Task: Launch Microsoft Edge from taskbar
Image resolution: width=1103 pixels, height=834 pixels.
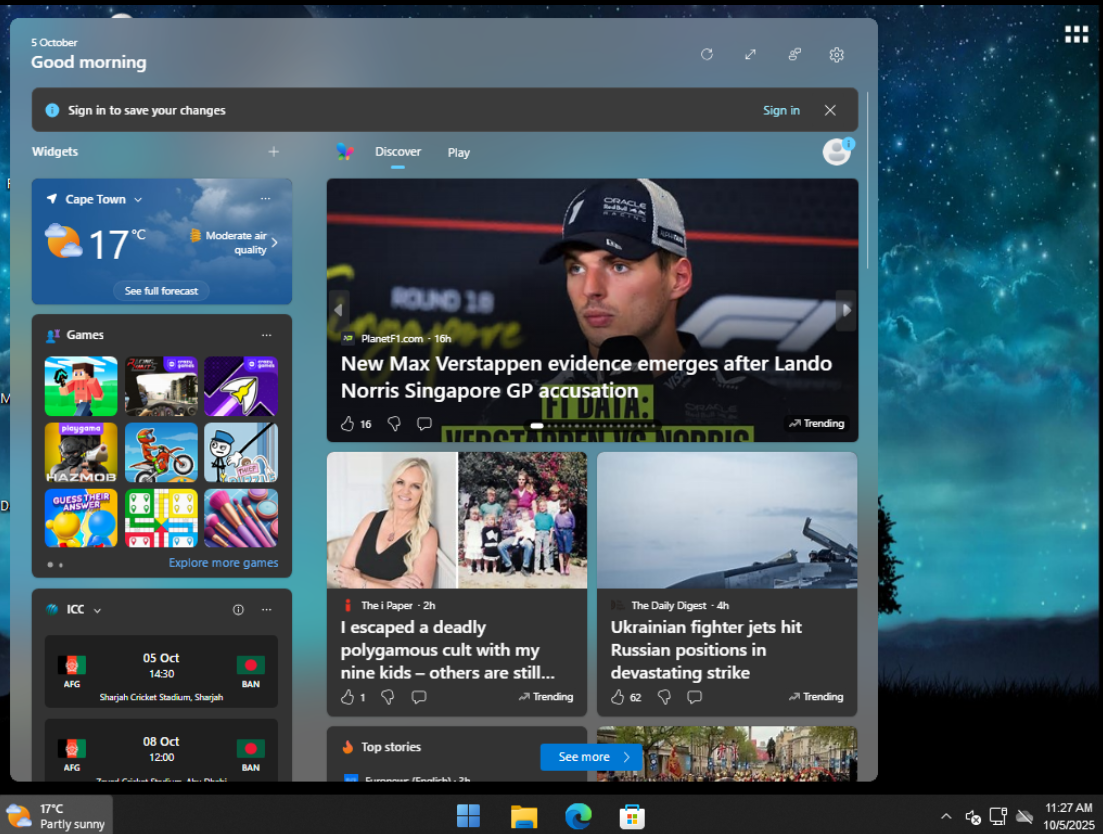Action: point(578,816)
